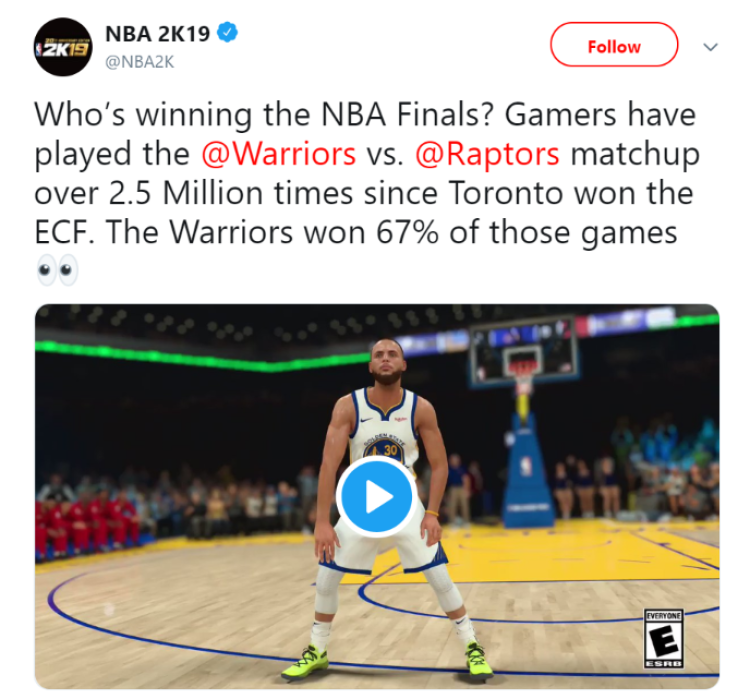Click the basketball hoop backboard in video
This screenshot has width=750, height=699.
pos(524,354)
